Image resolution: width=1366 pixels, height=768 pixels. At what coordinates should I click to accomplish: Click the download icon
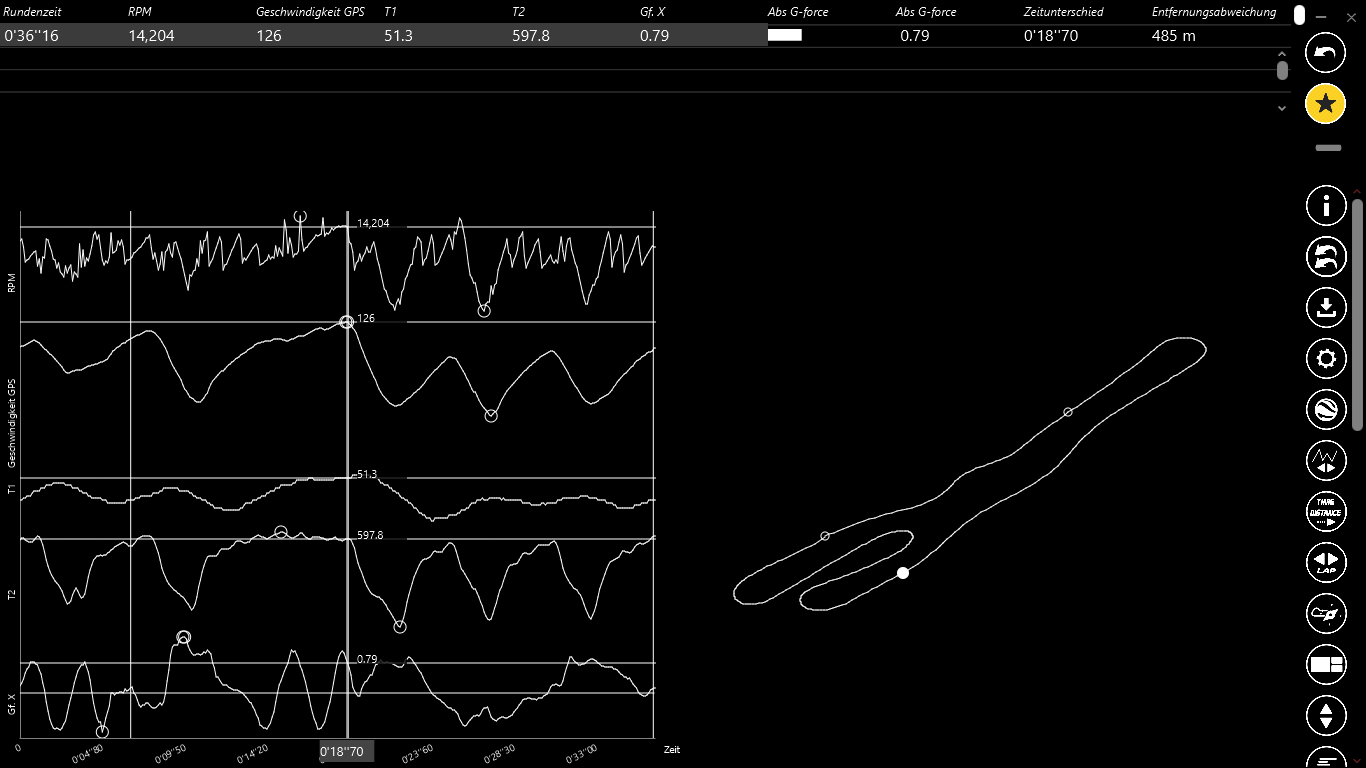[x=1326, y=307]
